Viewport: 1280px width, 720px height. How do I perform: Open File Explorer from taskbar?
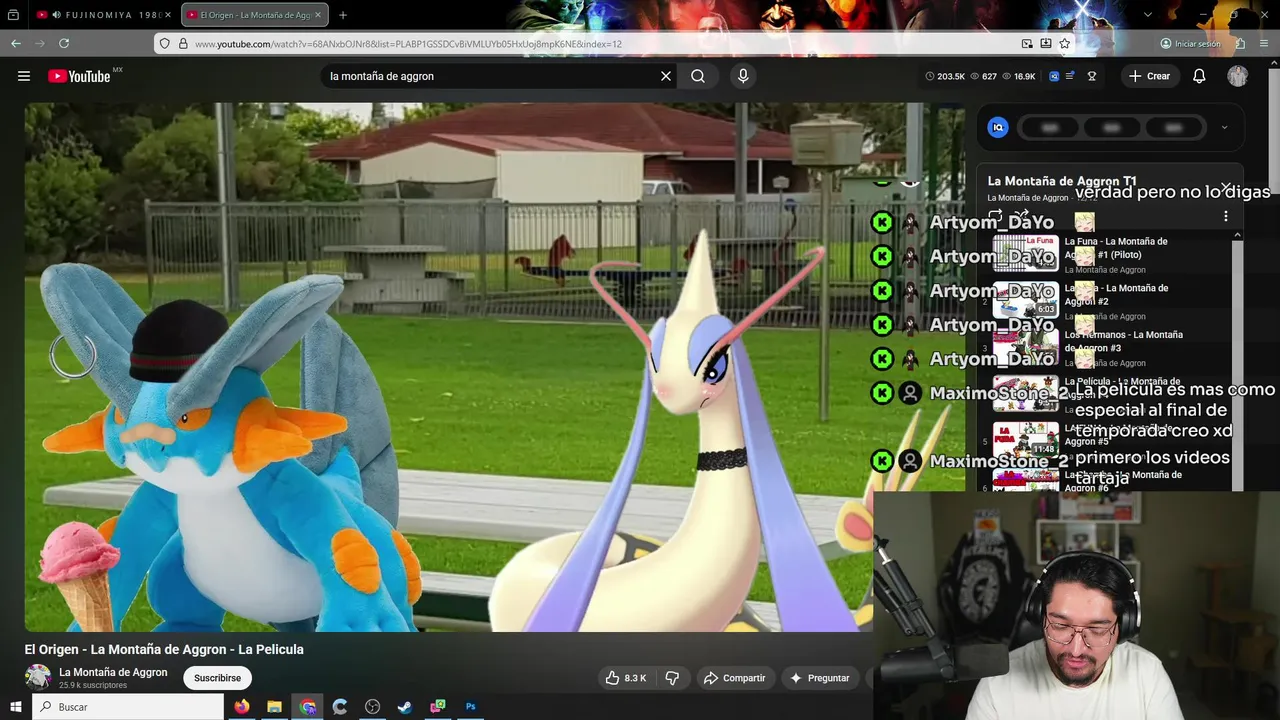pyautogui.click(x=274, y=707)
